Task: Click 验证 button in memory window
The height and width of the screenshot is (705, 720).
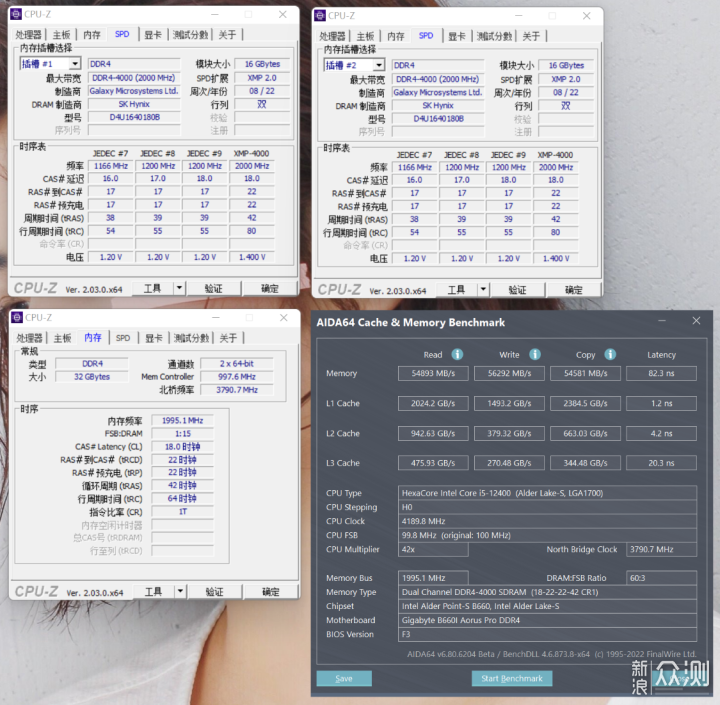Action: pos(214,591)
